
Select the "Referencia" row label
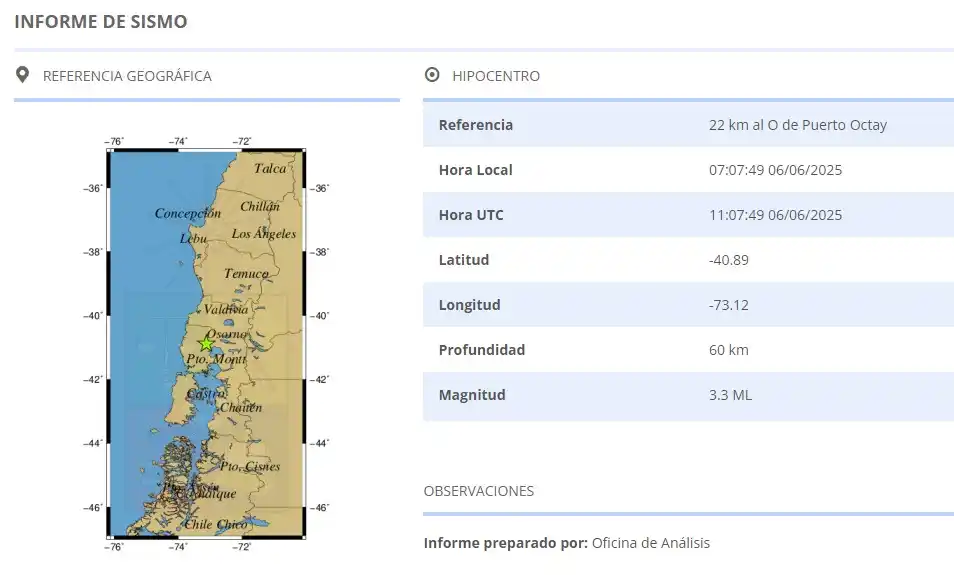(476, 125)
